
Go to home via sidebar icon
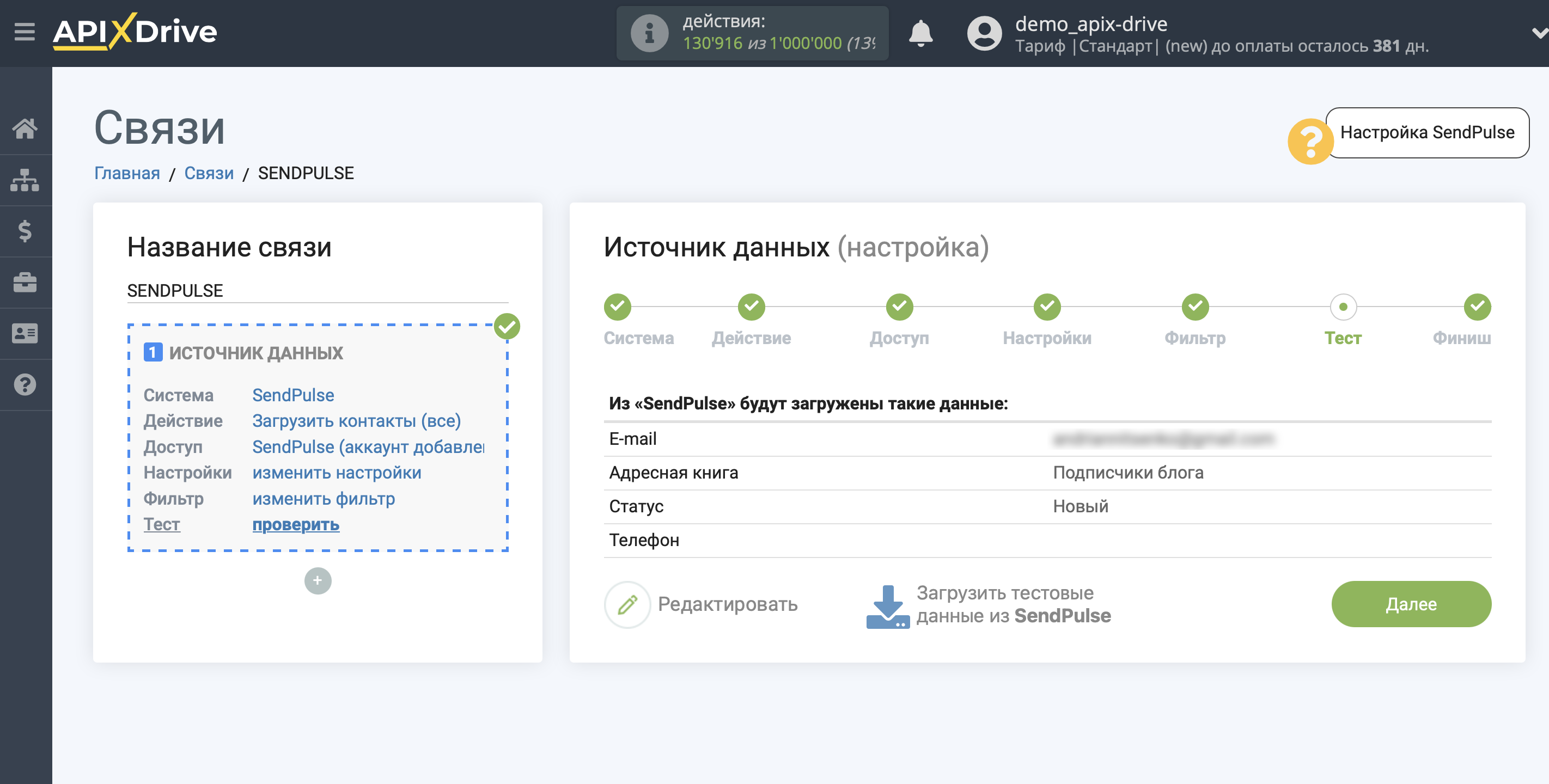25,128
